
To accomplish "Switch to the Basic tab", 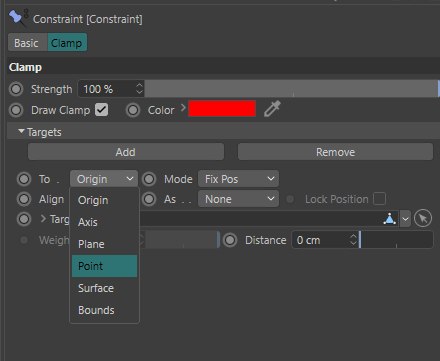I will tap(27, 43).
